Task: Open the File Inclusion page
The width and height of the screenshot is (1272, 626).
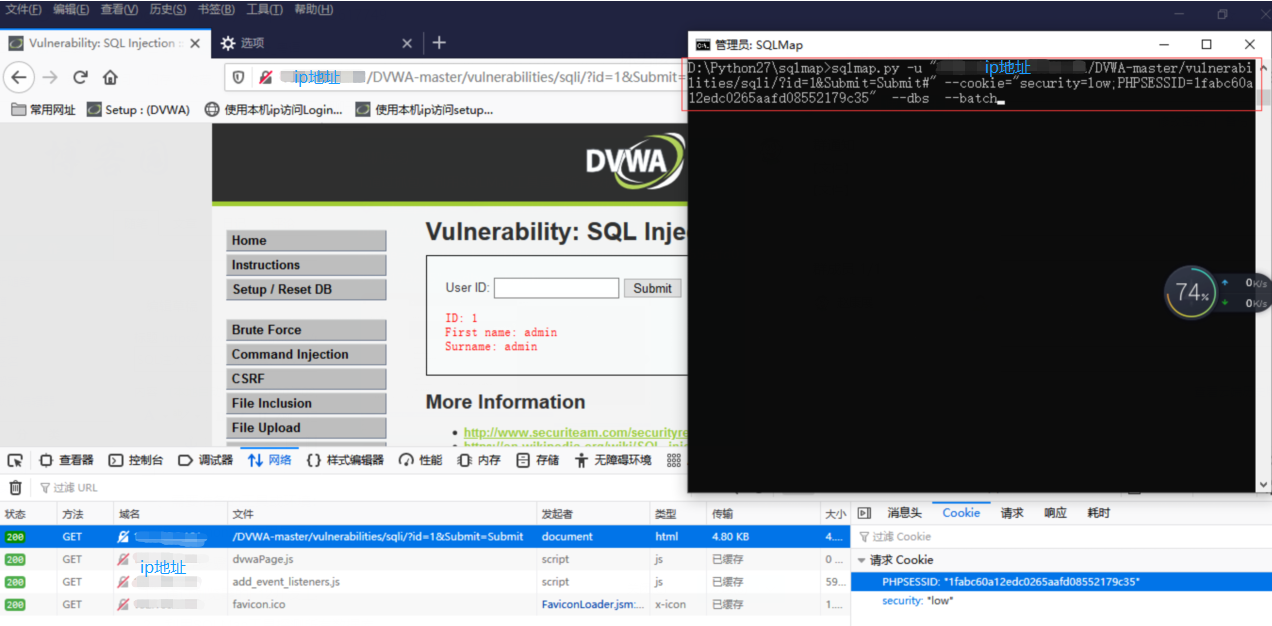Action: 306,403
